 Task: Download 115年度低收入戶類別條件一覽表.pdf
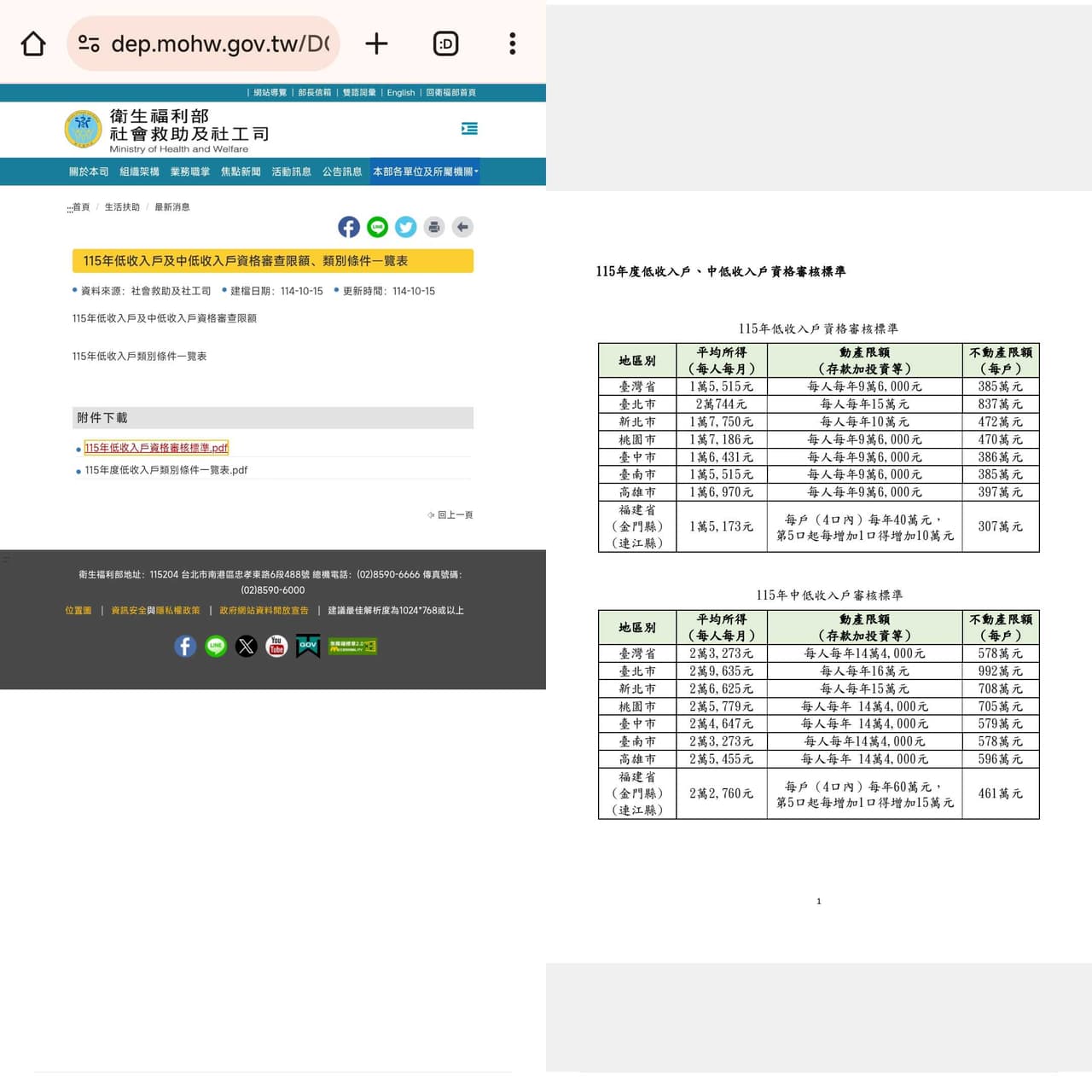[x=166, y=470]
